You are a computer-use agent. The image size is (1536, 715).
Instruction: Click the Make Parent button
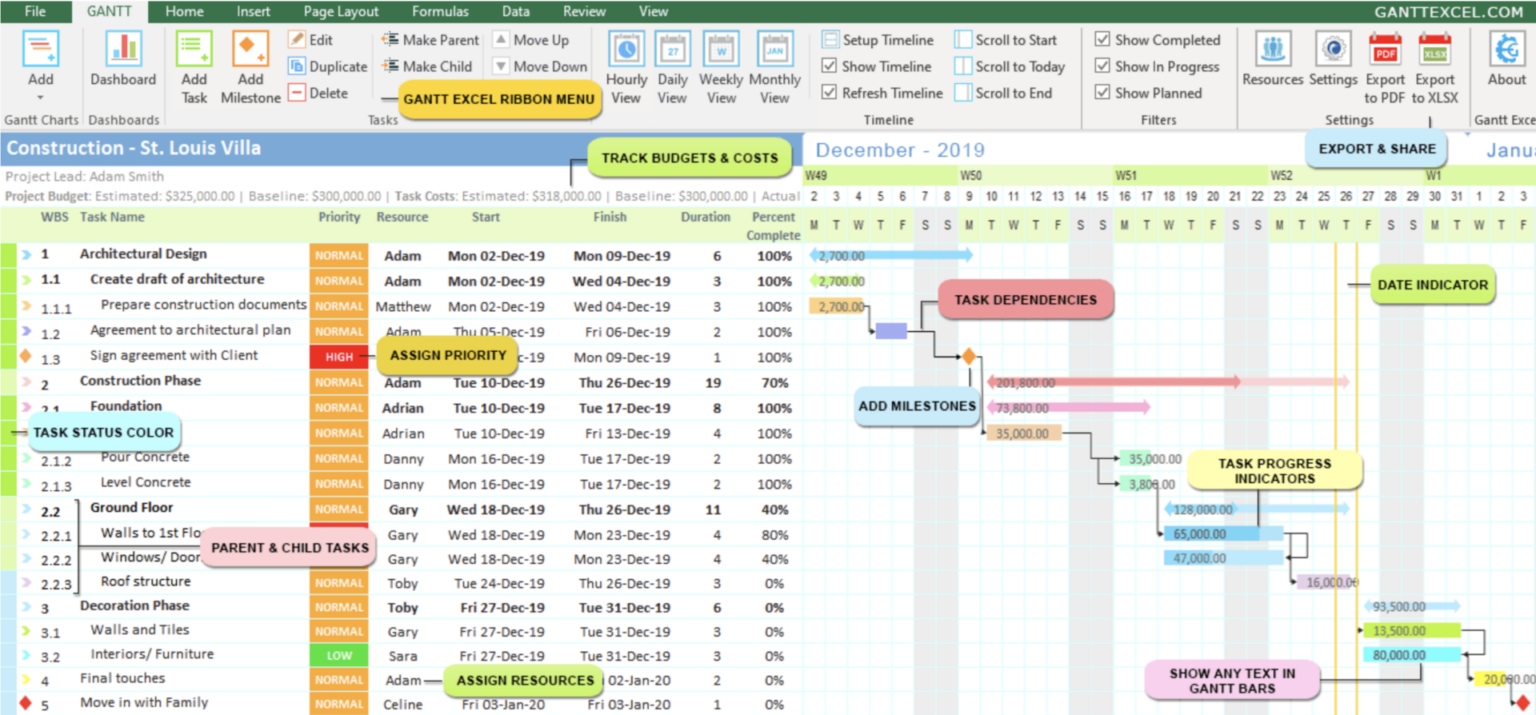click(429, 40)
